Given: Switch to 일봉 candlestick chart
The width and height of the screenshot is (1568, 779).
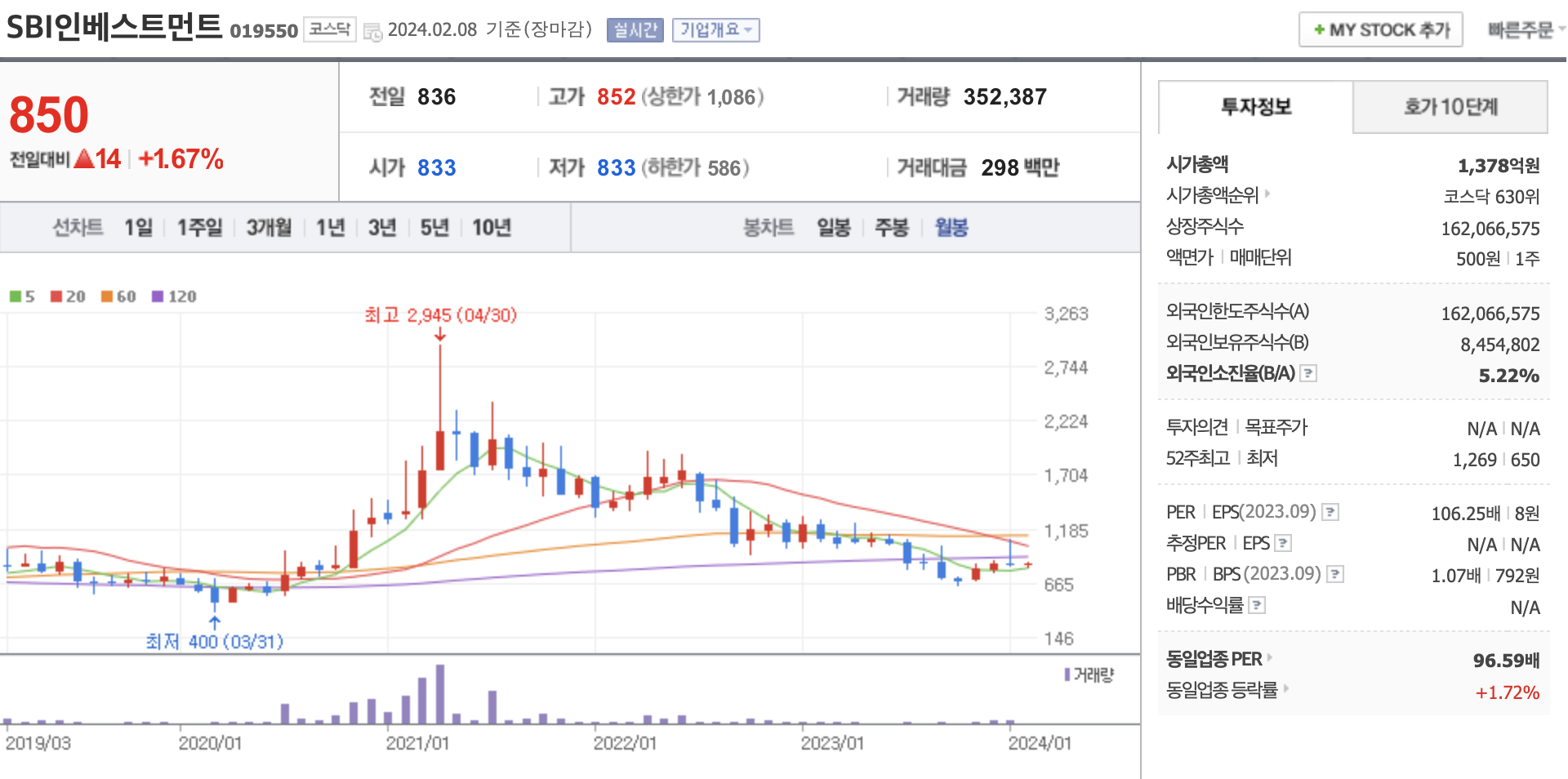Looking at the screenshot, I should [834, 228].
